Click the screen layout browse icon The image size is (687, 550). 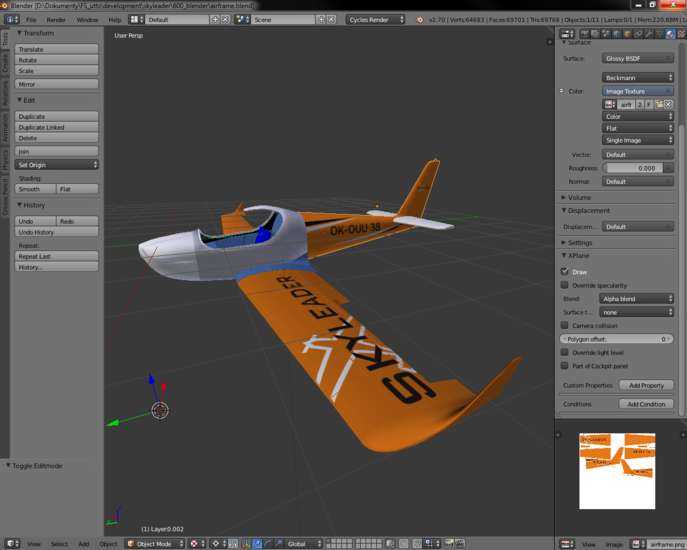pyautogui.click(x=136, y=20)
